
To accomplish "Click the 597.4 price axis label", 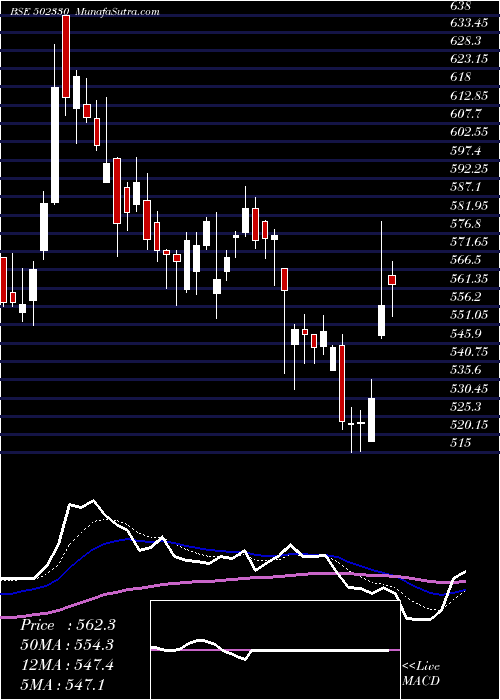I will coord(465,150).
